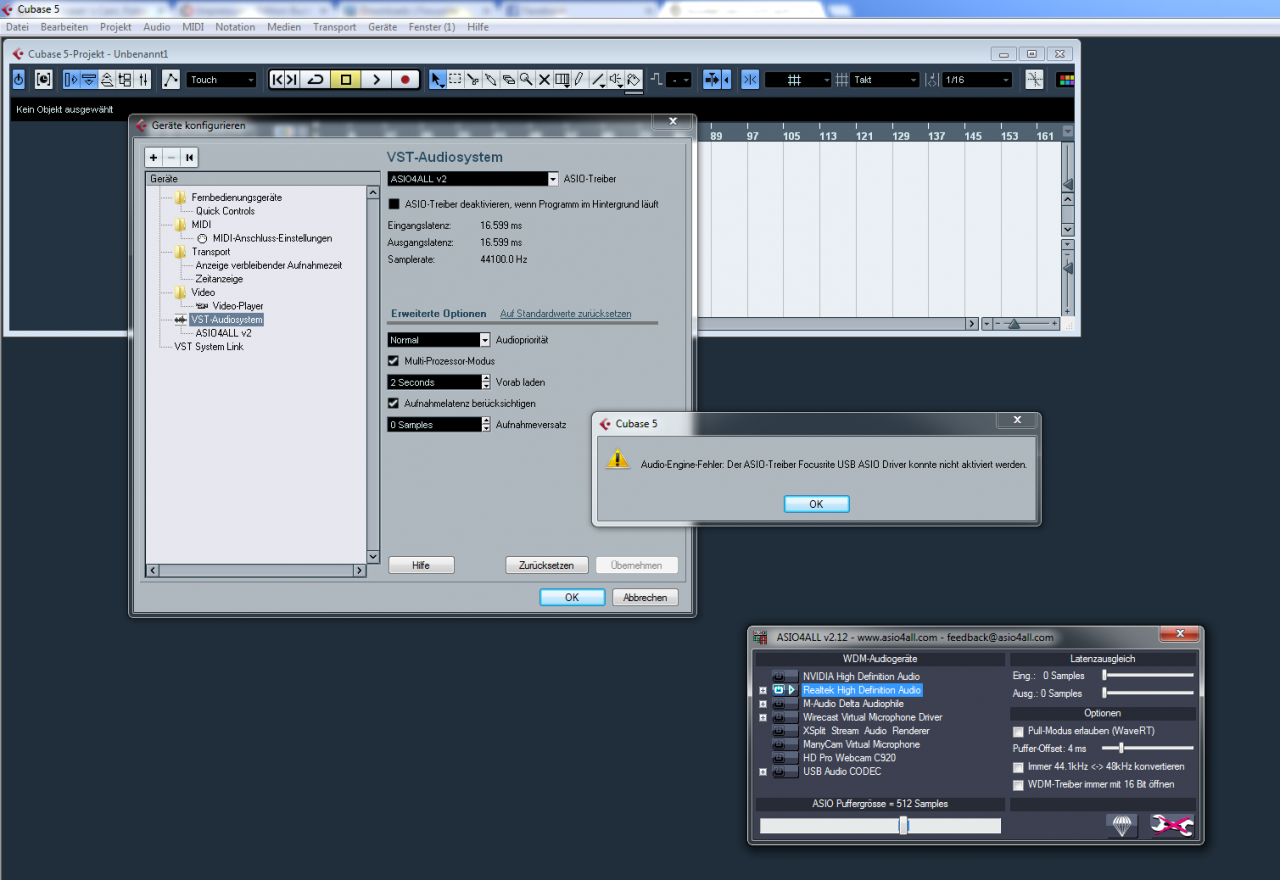Image resolution: width=1280 pixels, height=880 pixels.
Task: Open the Projekt menu
Action: [x=116, y=27]
